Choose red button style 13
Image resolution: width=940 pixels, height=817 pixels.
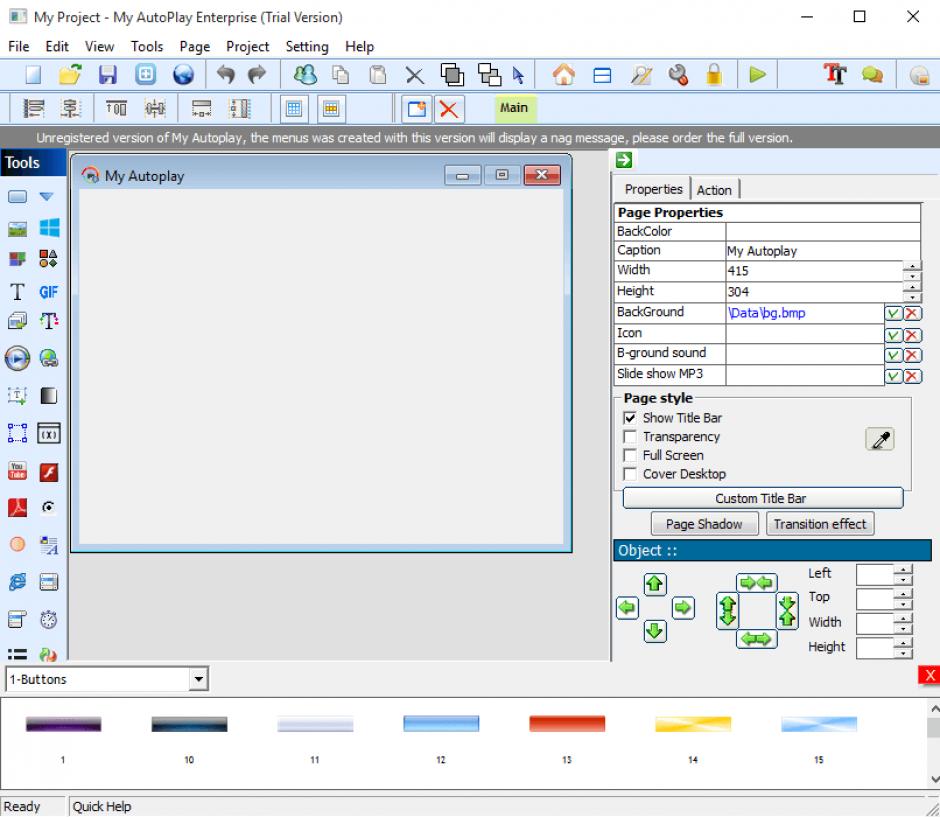567,723
